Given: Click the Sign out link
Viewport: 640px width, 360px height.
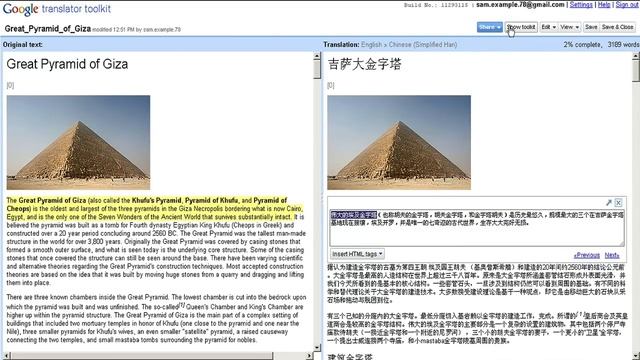Looking at the screenshot, I should (x=627, y=5).
